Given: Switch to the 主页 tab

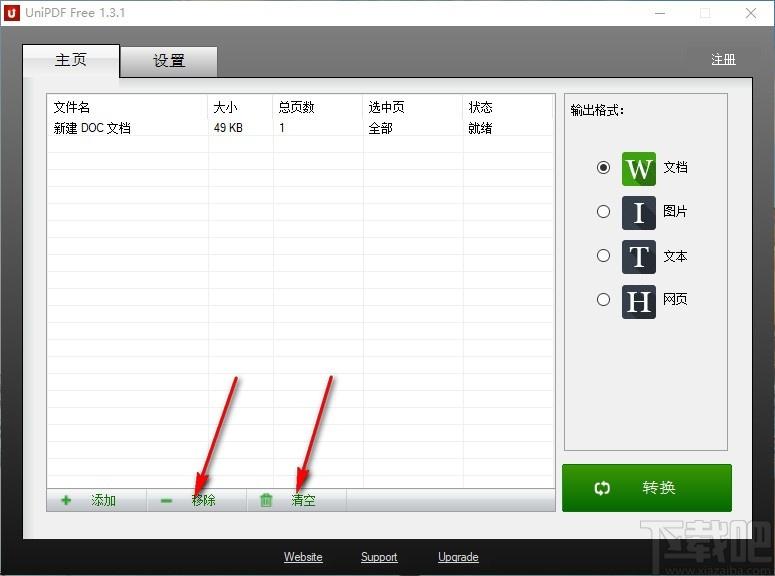Looking at the screenshot, I should tap(71, 60).
